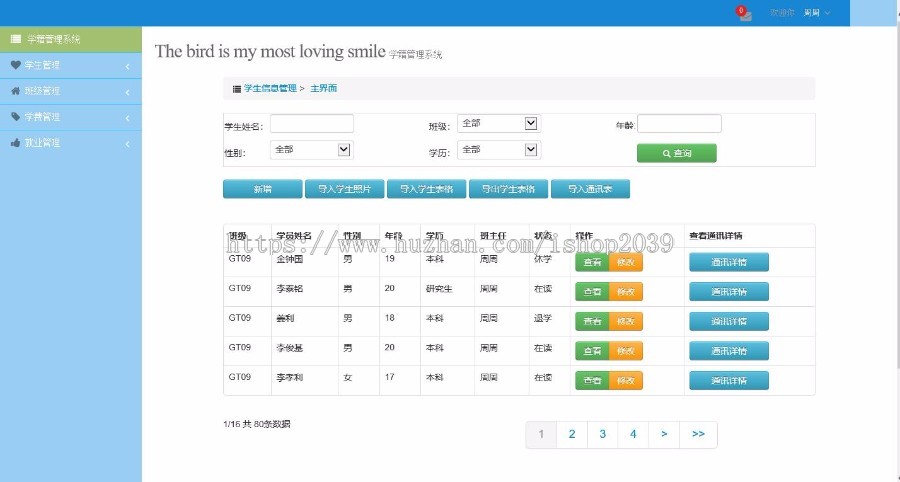The height and width of the screenshot is (482, 900).
Task: Go to page 4 in the pagination
Action: click(633, 434)
